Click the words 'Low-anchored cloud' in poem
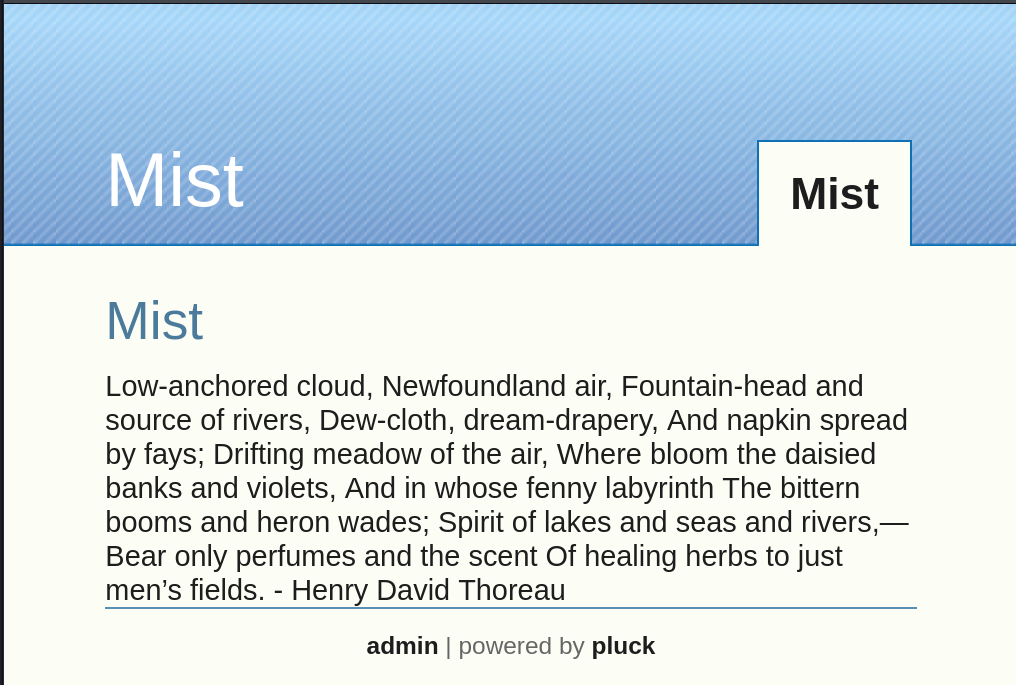This screenshot has width=1016, height=685. click(238, 386)
